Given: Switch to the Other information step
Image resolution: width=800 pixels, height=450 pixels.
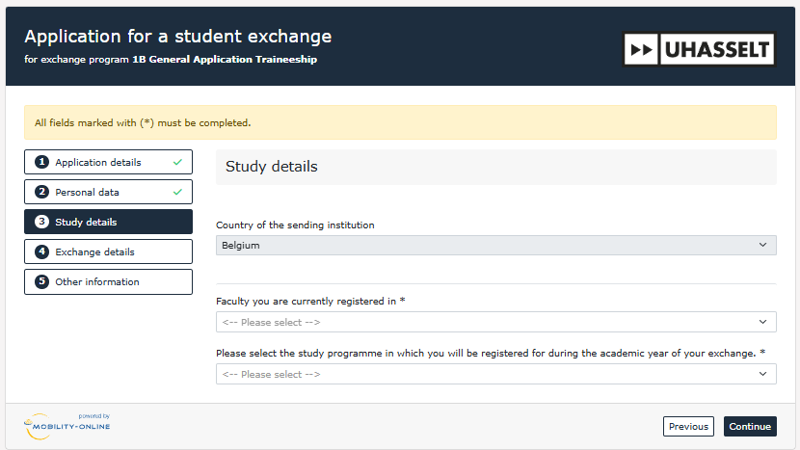Looking at the screenshot, I should [x=97, y=282].
